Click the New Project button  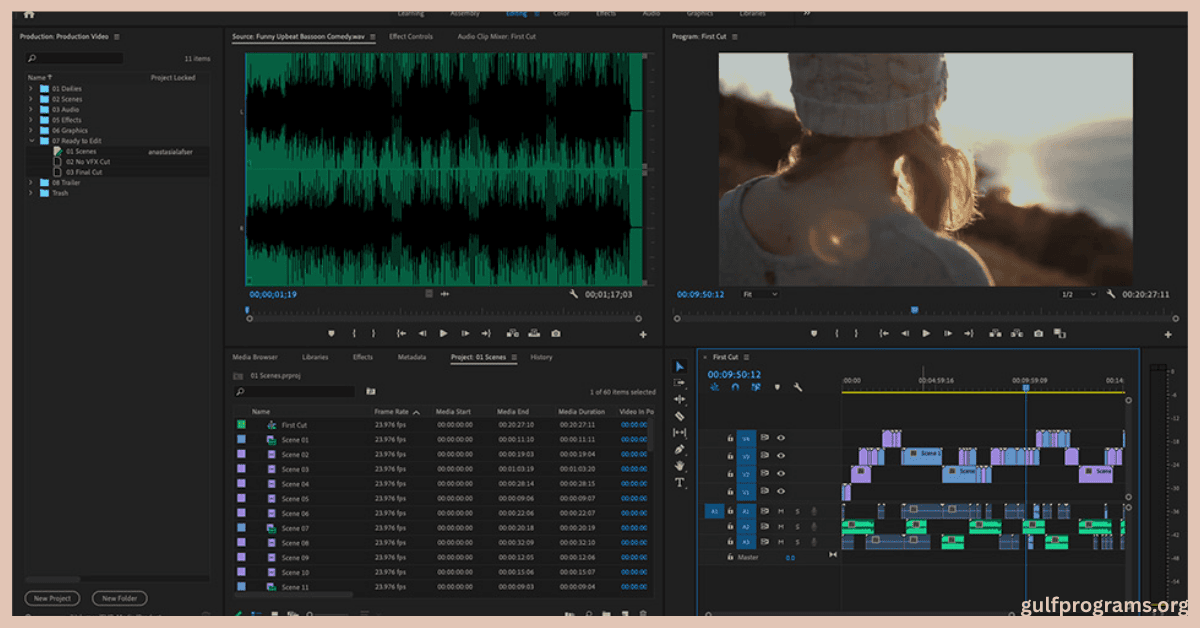point(51,598)
